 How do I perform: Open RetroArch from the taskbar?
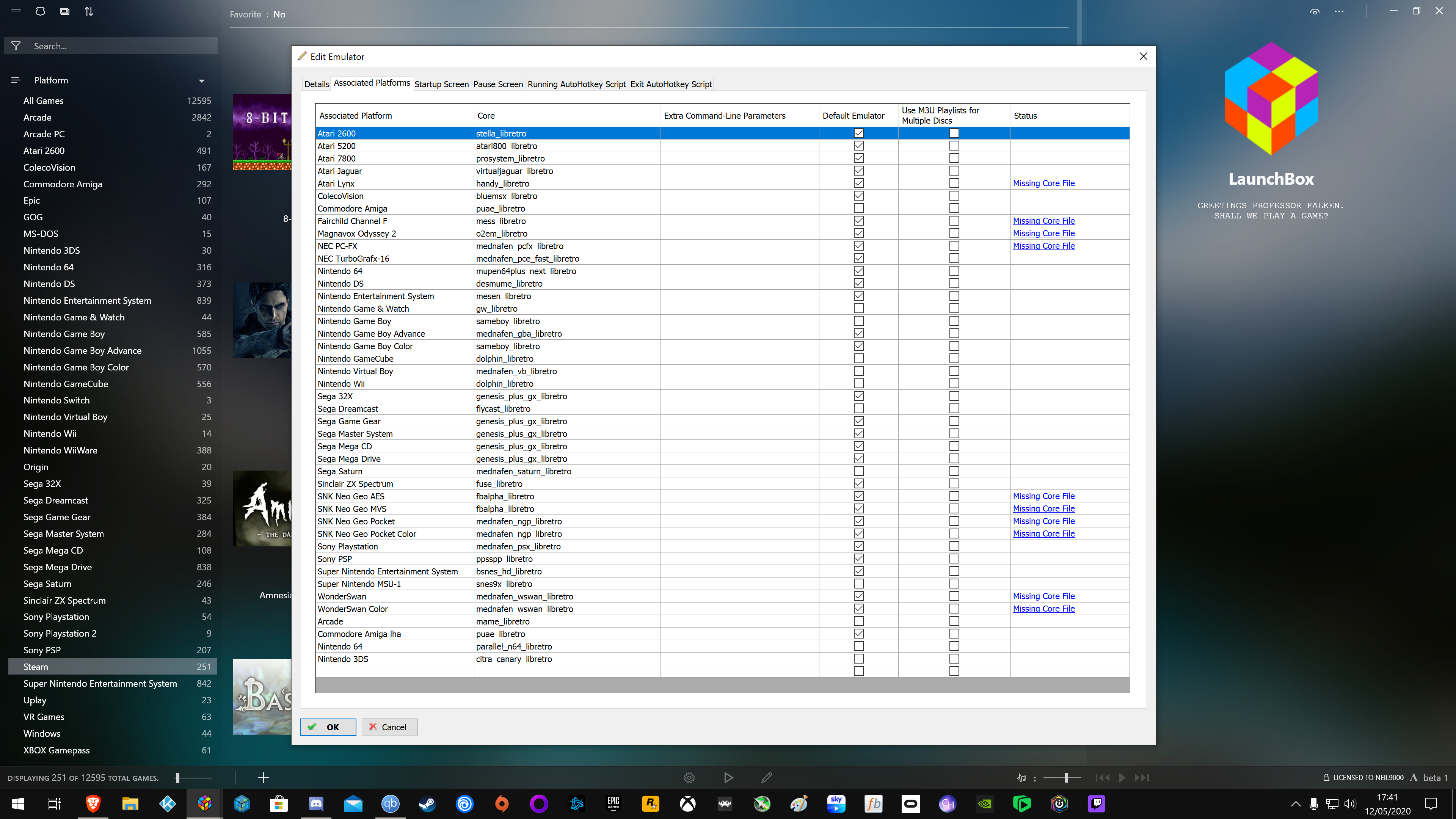[x=725, y=804]
